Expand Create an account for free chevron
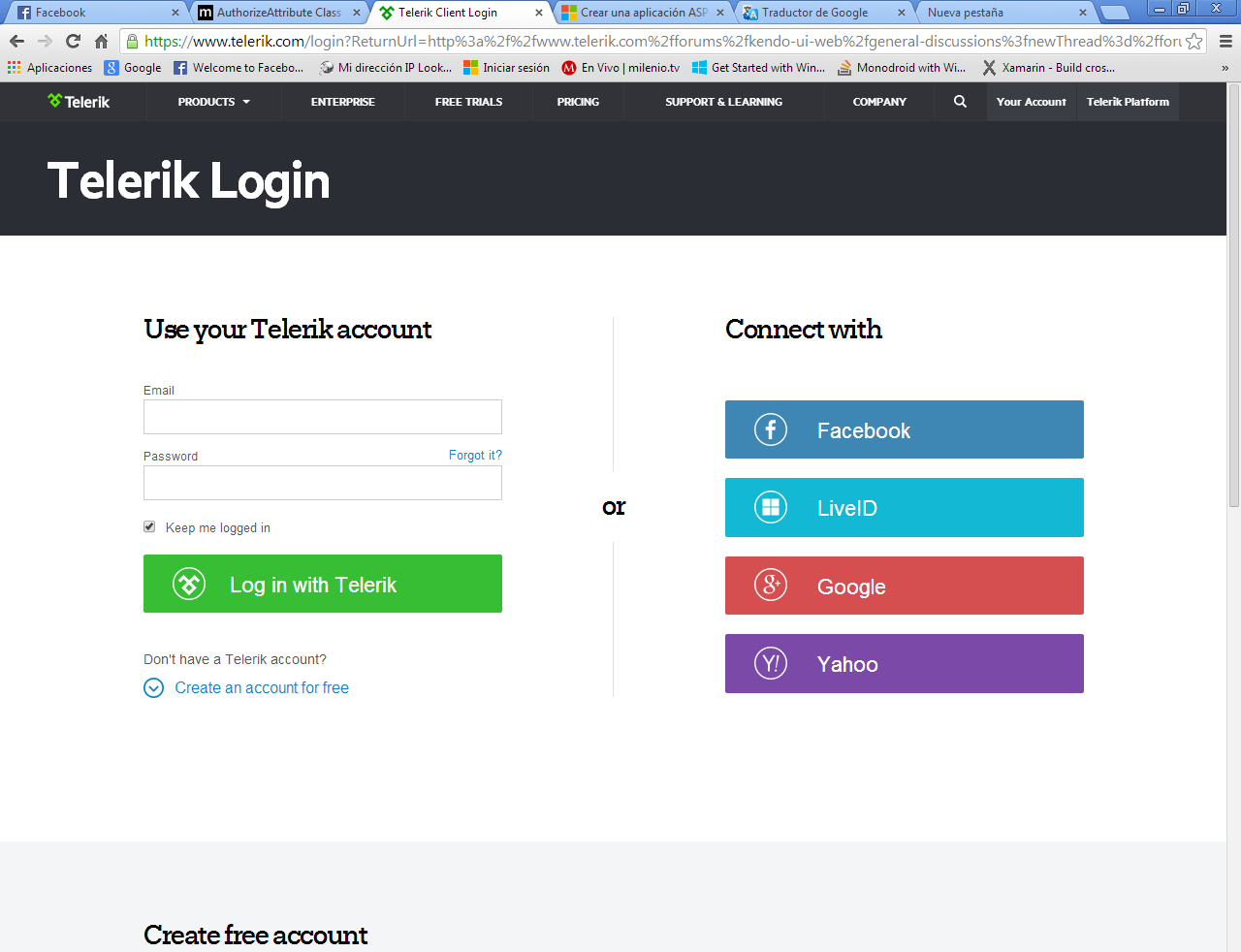 153,687
